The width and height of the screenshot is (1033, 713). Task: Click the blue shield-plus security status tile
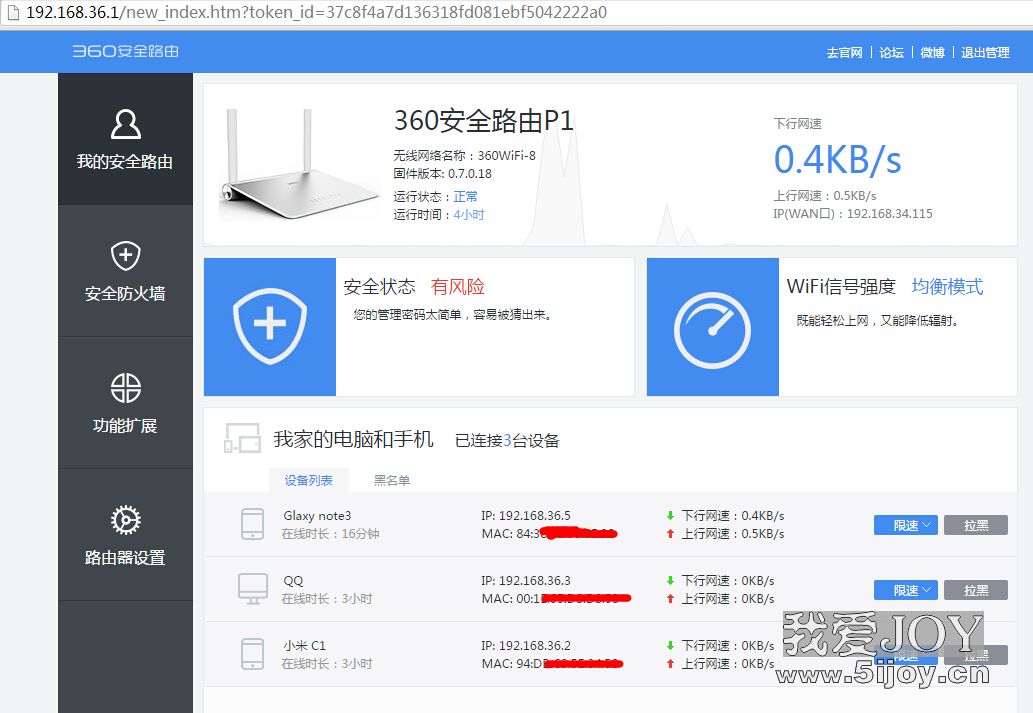pos(270,327)
